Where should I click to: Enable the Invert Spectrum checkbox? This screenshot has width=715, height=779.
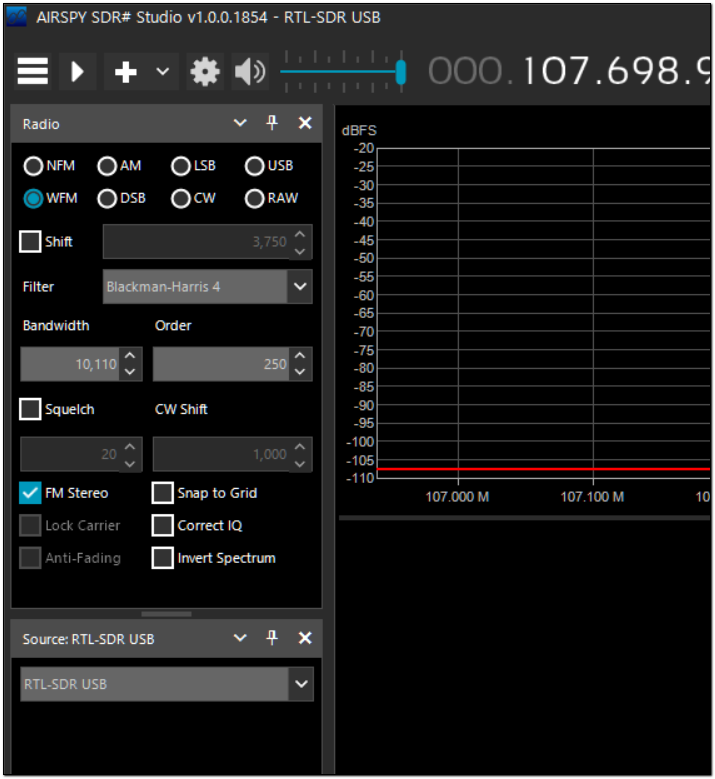(x=162, y=558)
